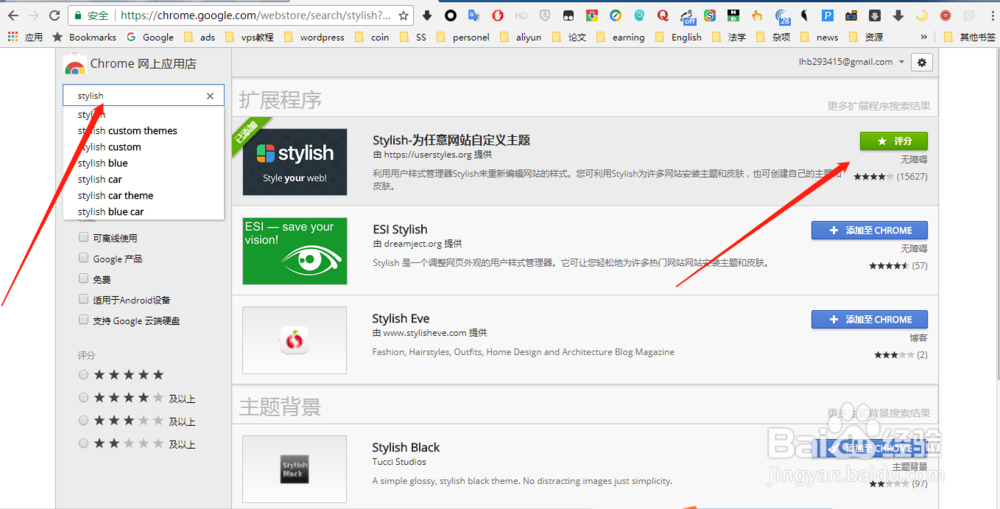This screenshot has height=509, width=1000.
Task: Toggle the yellow moon extension
Action: pyautogui.click(x=922, y=15)
